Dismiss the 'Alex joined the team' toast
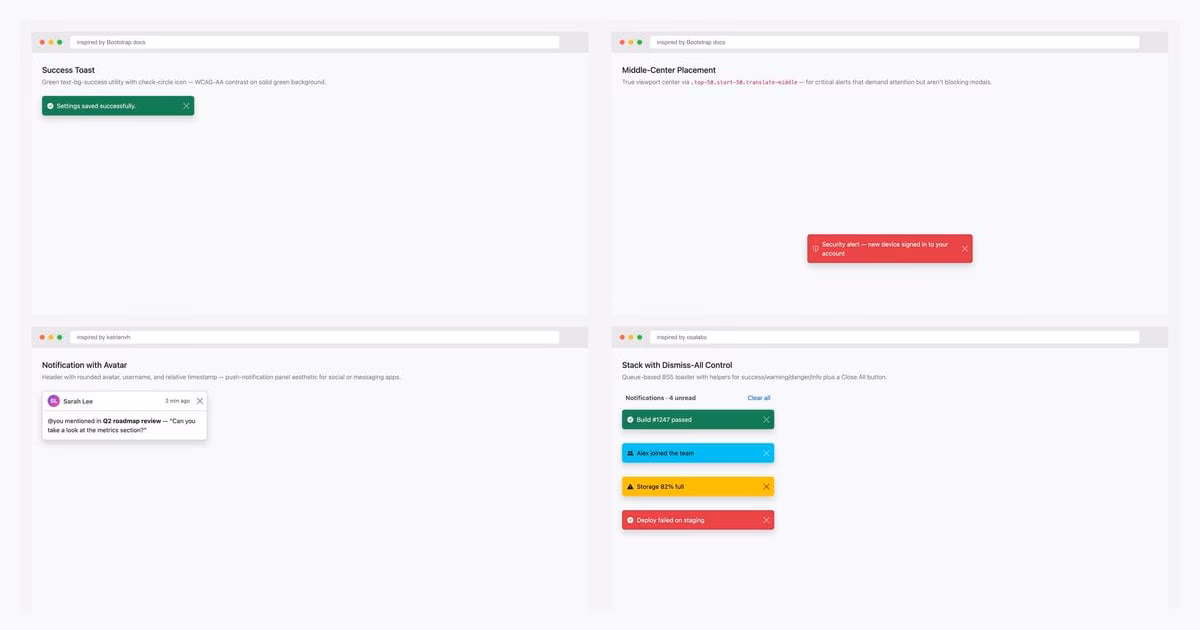1200x630 pixels. [x=766, y=453]
